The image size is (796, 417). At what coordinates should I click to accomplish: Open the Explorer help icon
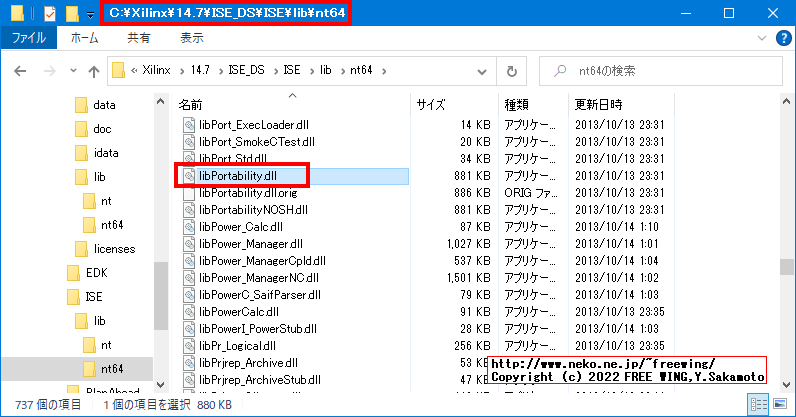[x=783, y=38]
